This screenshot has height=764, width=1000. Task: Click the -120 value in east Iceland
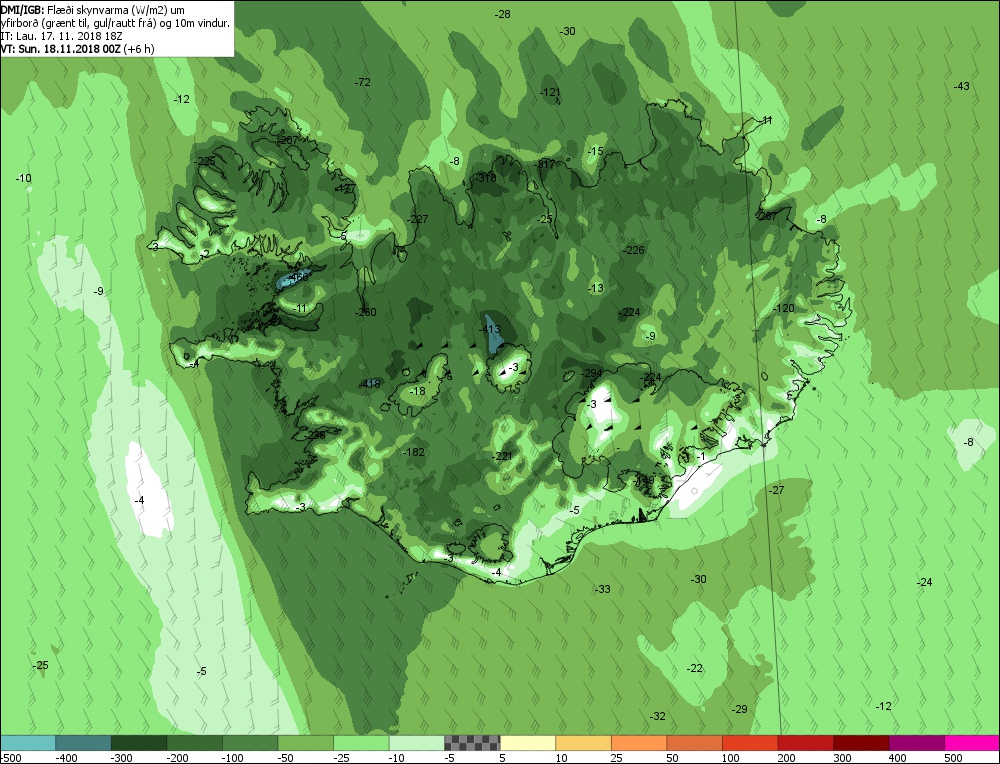(x=784, y=308)
